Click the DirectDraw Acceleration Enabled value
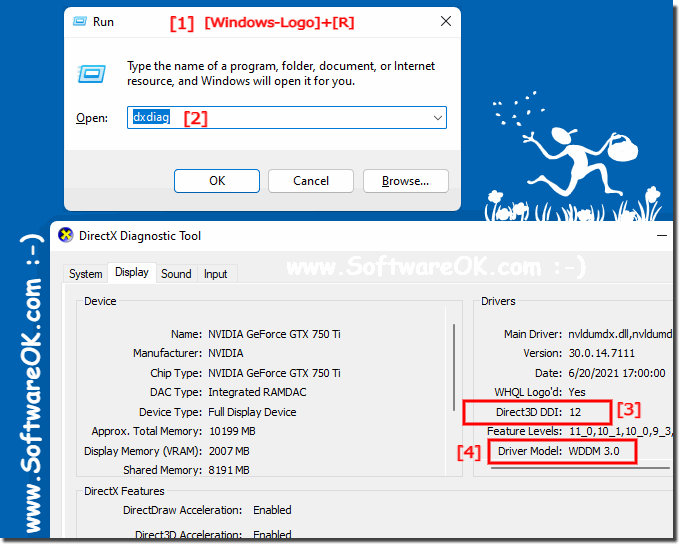Screen dimensions: 680x545 [x=272, y=510]
